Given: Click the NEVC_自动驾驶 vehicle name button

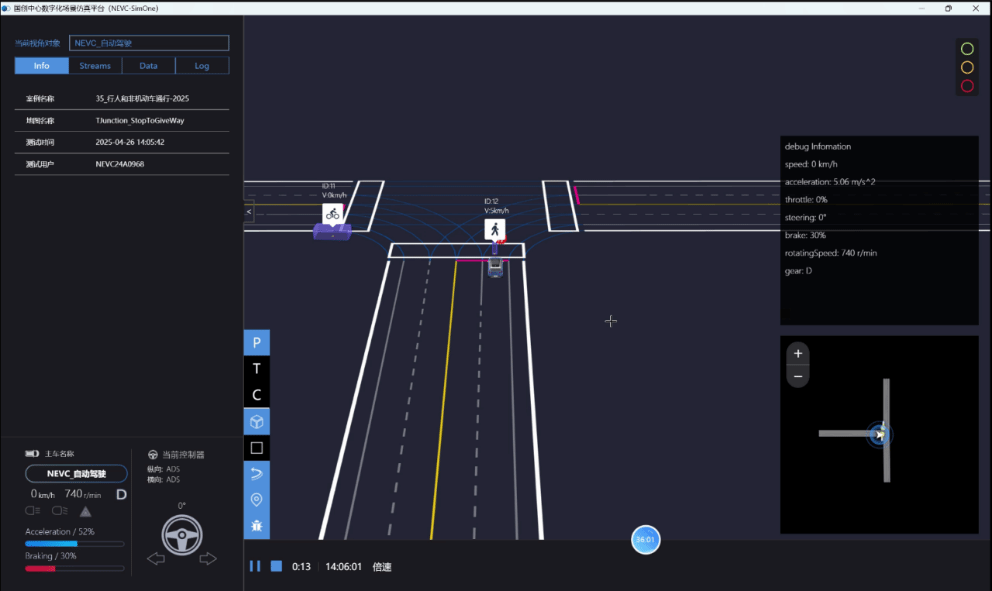Looking at the screenshot, I should (x=76, y=474).
